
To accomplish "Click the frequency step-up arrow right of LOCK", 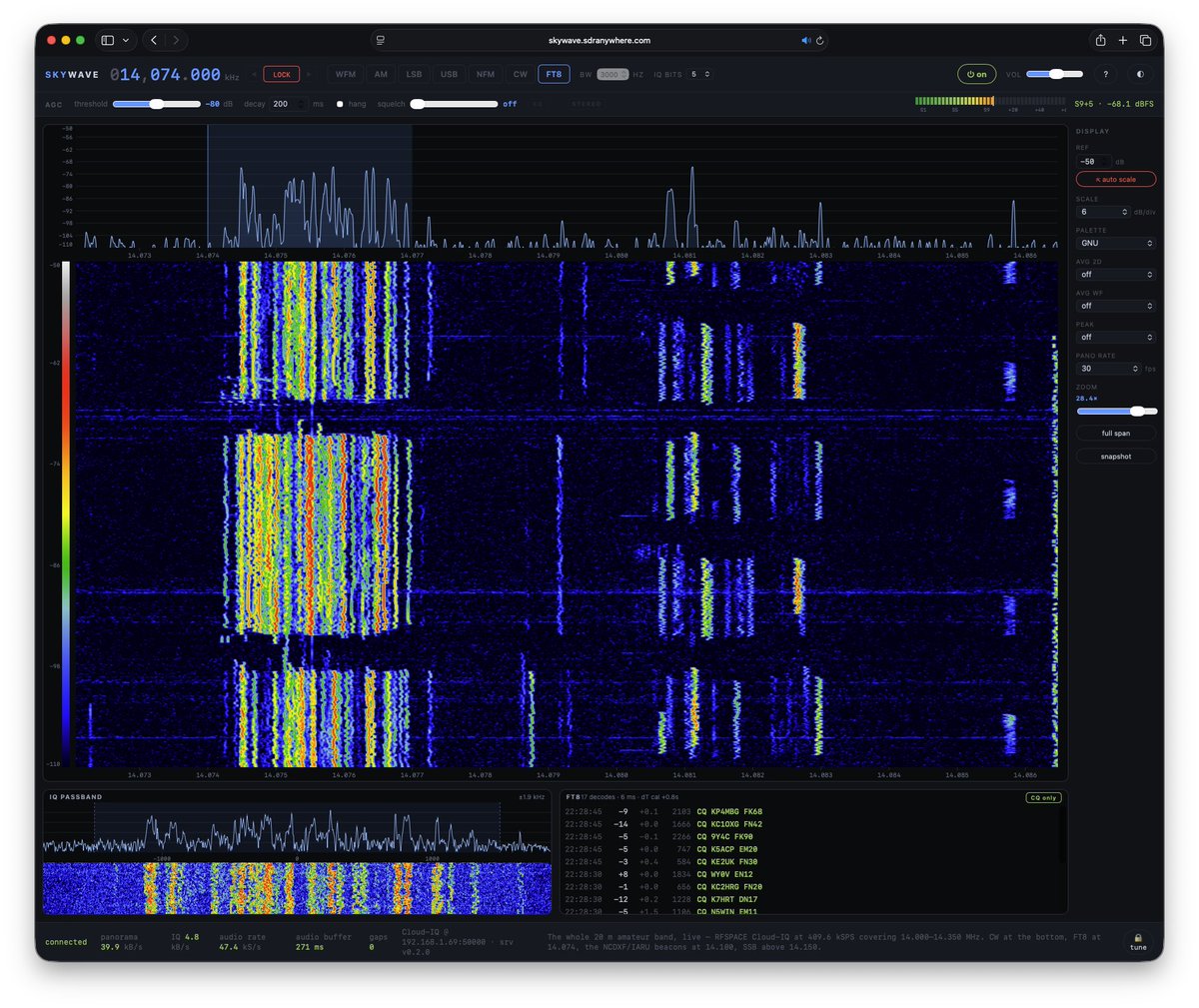I will pos(309,74).
